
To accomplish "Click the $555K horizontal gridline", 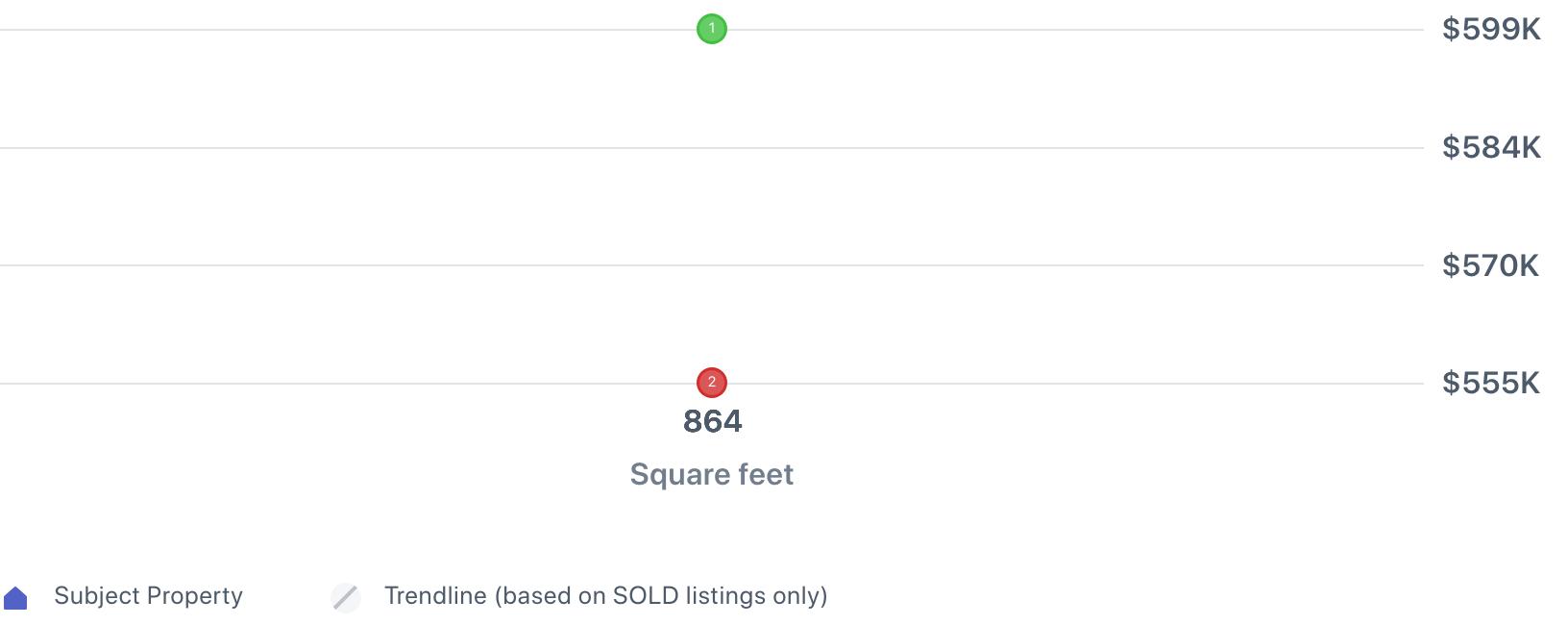I will tap(384, 384).
